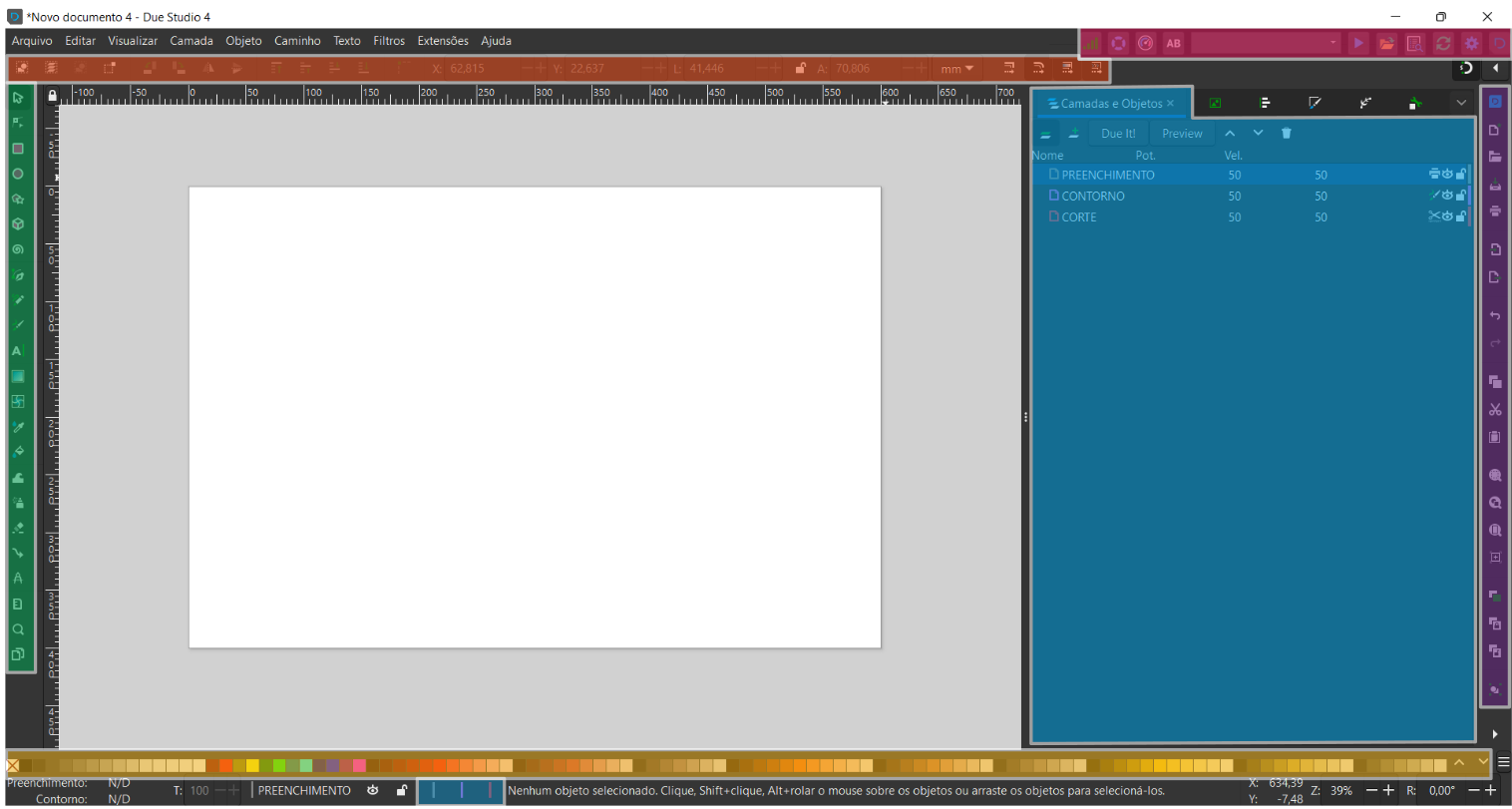Click the purple refresh sync icon
1512x809 pixels.
tap(1443, 43)
